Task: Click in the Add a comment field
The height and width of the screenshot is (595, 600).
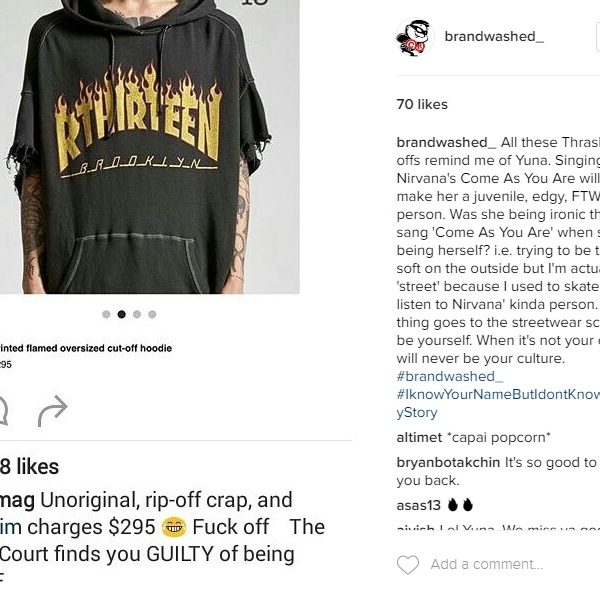Action: click(487, 564)
